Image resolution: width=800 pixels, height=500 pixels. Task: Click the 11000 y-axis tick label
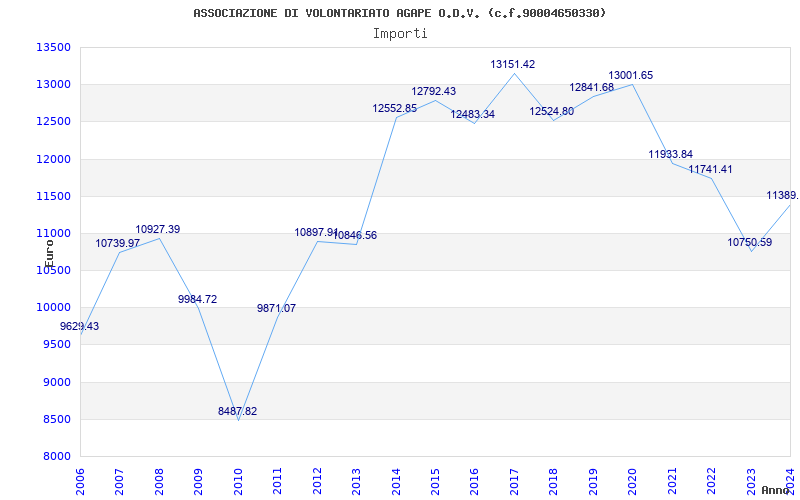point(53,234)
